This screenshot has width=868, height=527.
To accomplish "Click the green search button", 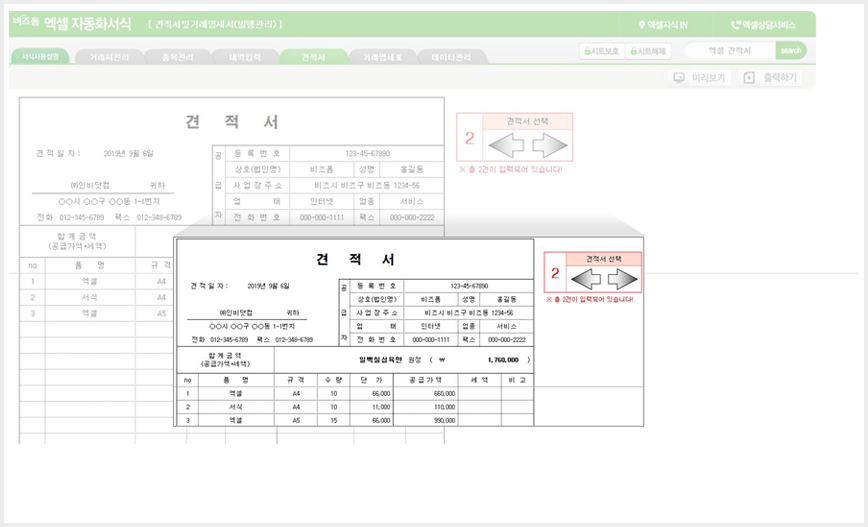I will [790, 50].
